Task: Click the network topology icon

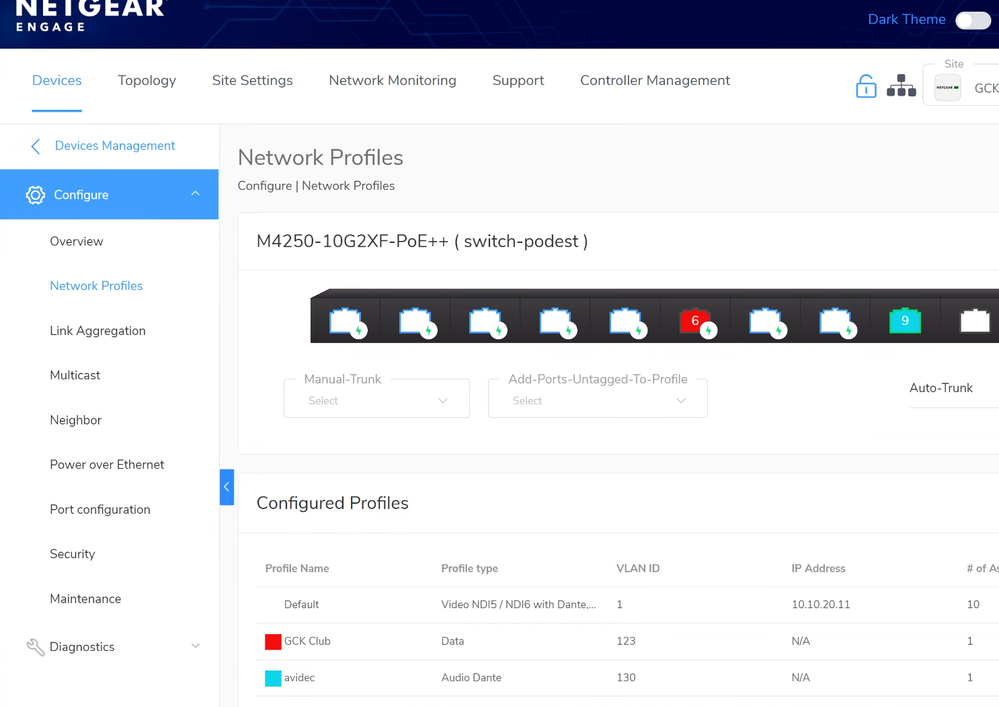Action: tap(902, 85)
